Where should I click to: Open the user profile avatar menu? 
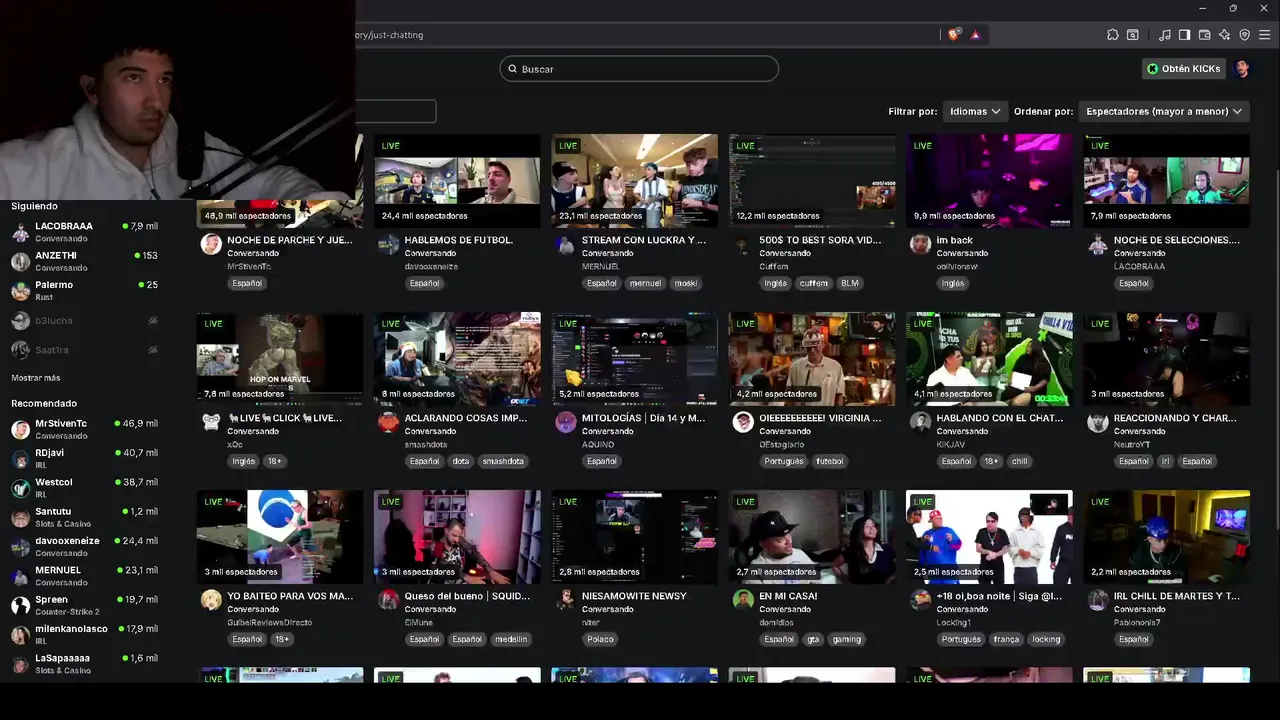(1242, 69)
